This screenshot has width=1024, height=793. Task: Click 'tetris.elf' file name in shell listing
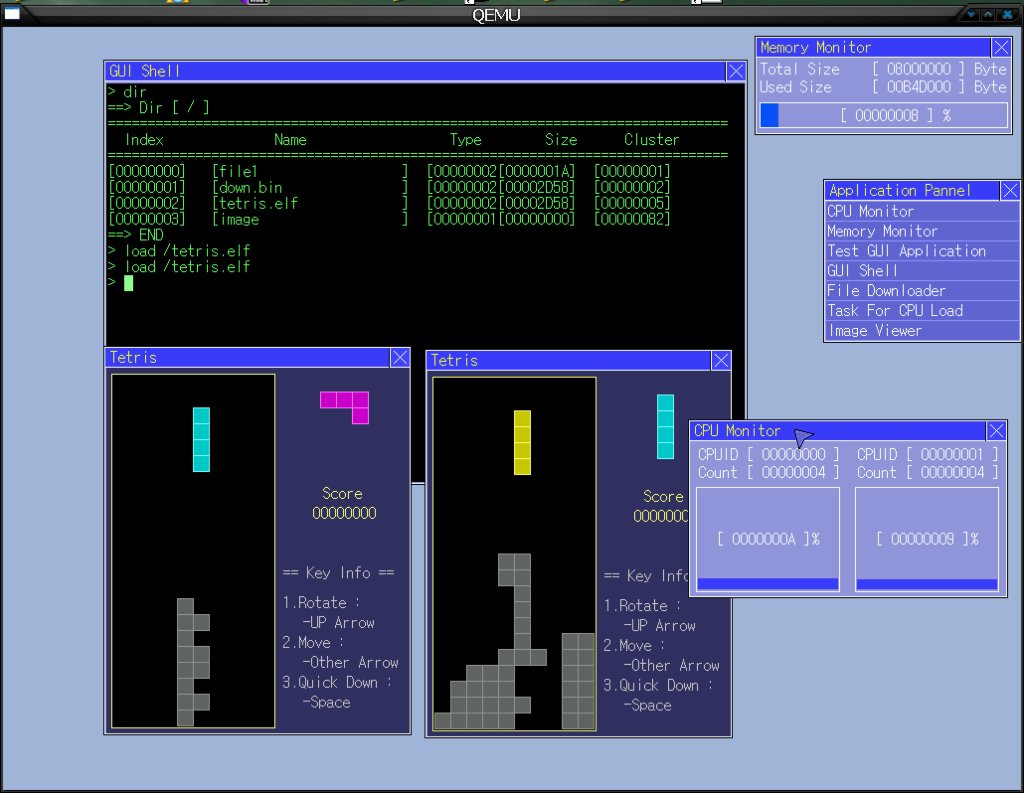click(x=259, y=203)
